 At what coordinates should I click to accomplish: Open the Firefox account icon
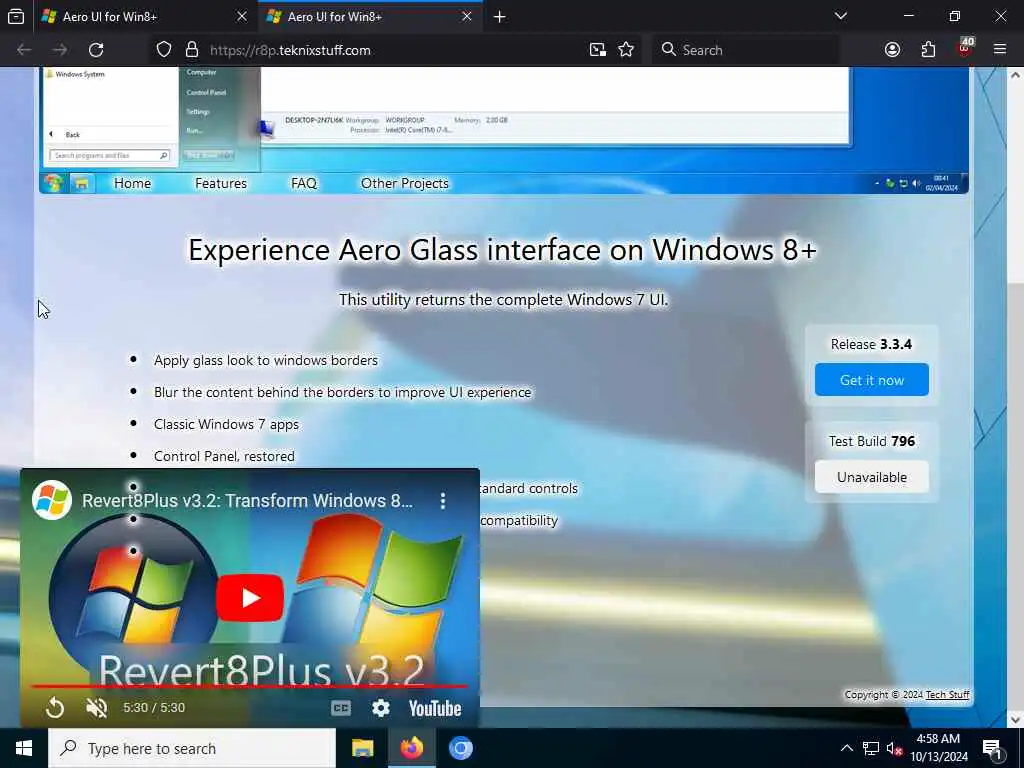point(892,50)
